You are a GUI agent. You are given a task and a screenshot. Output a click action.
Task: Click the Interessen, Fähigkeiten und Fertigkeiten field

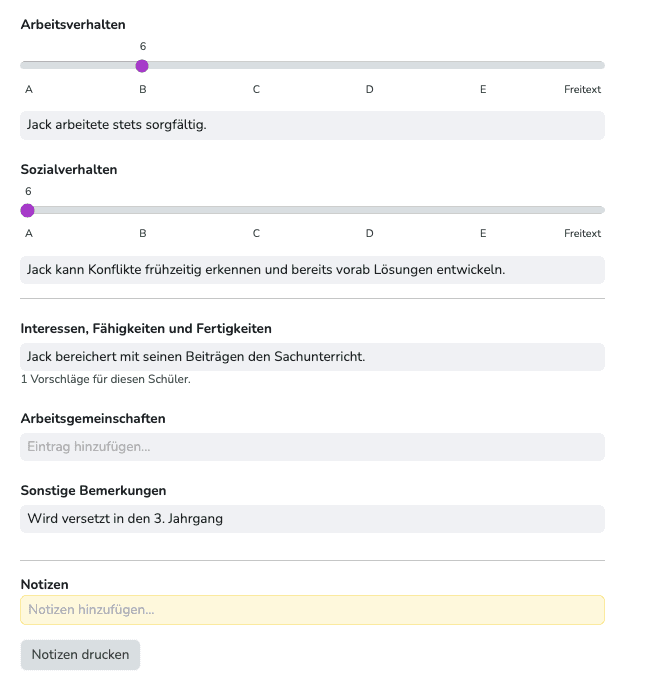click(312, 357)
